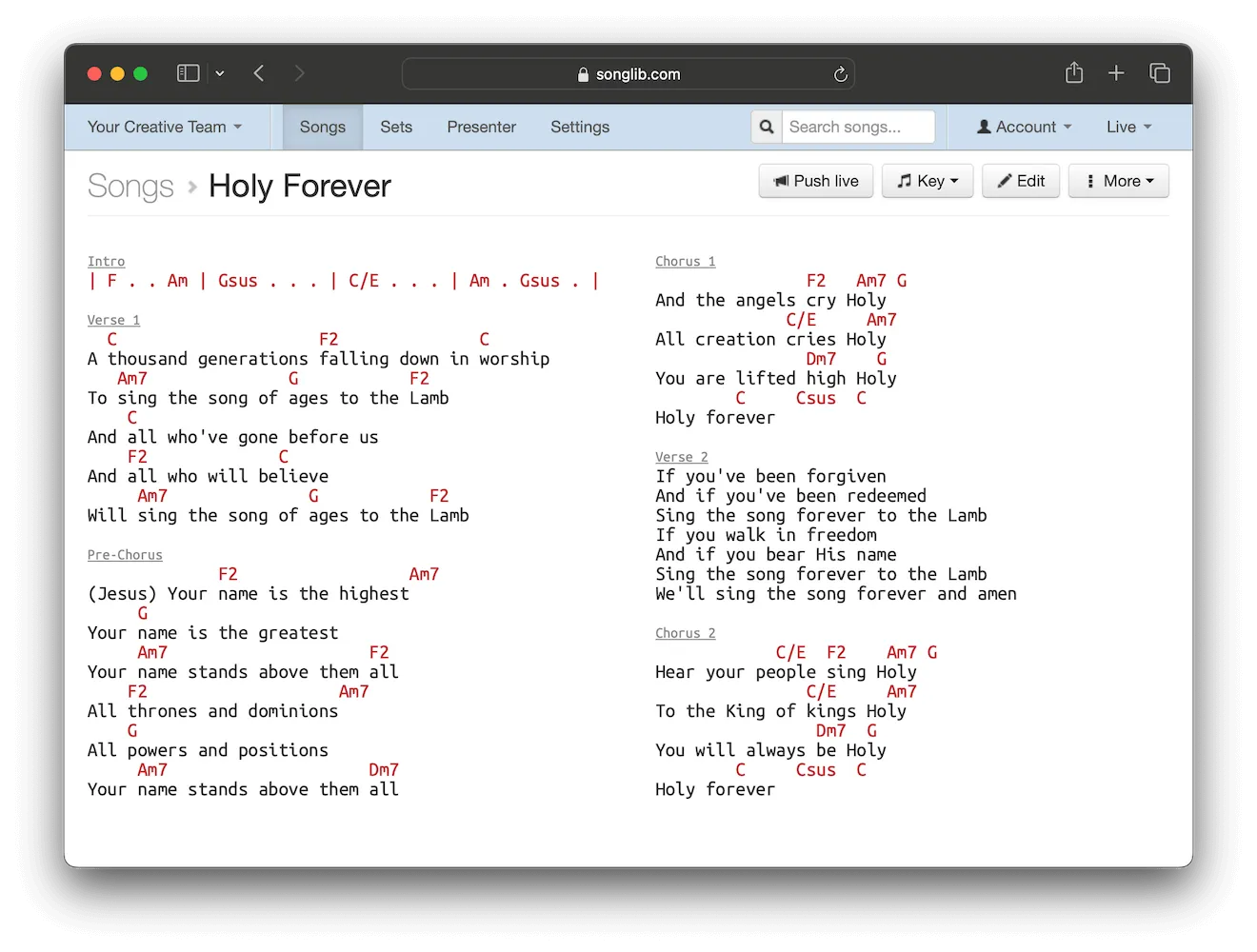Viewport: 1257px width, 952px height.
Task: Click the lyric 'All creation cries Holy'
Action: (770, 339)
